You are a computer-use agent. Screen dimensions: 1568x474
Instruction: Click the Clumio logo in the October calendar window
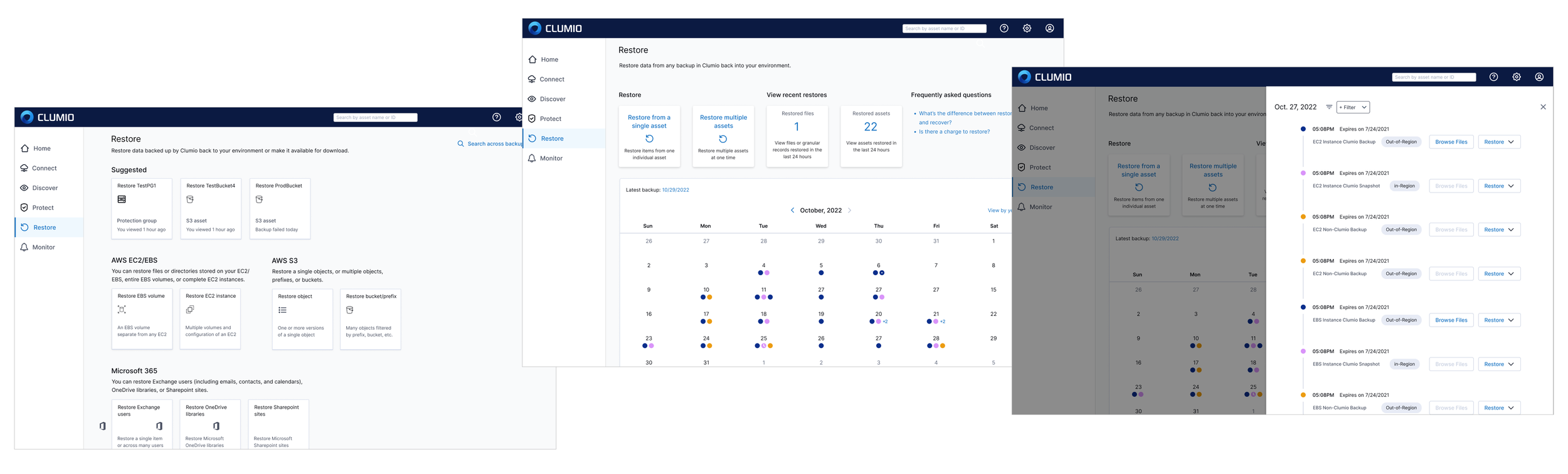tap(556, 28)
